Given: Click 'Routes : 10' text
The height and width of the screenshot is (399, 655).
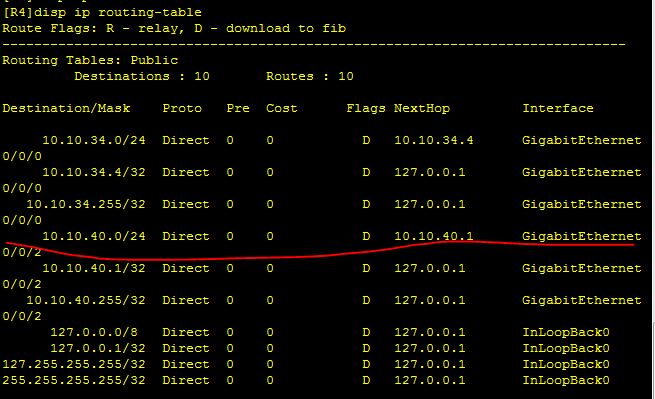Looking at the screenshot, I should click(x=310, y=76).
